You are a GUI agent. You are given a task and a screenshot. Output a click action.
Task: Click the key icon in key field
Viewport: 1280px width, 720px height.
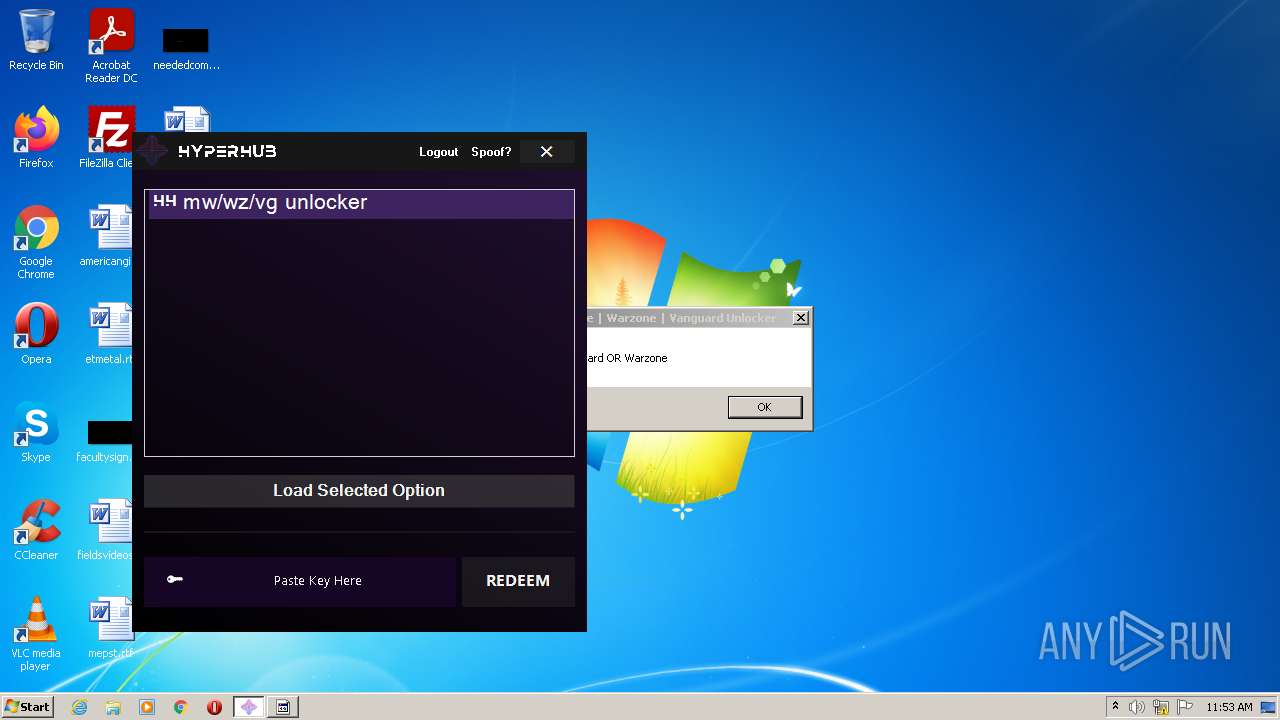point(175,579)
